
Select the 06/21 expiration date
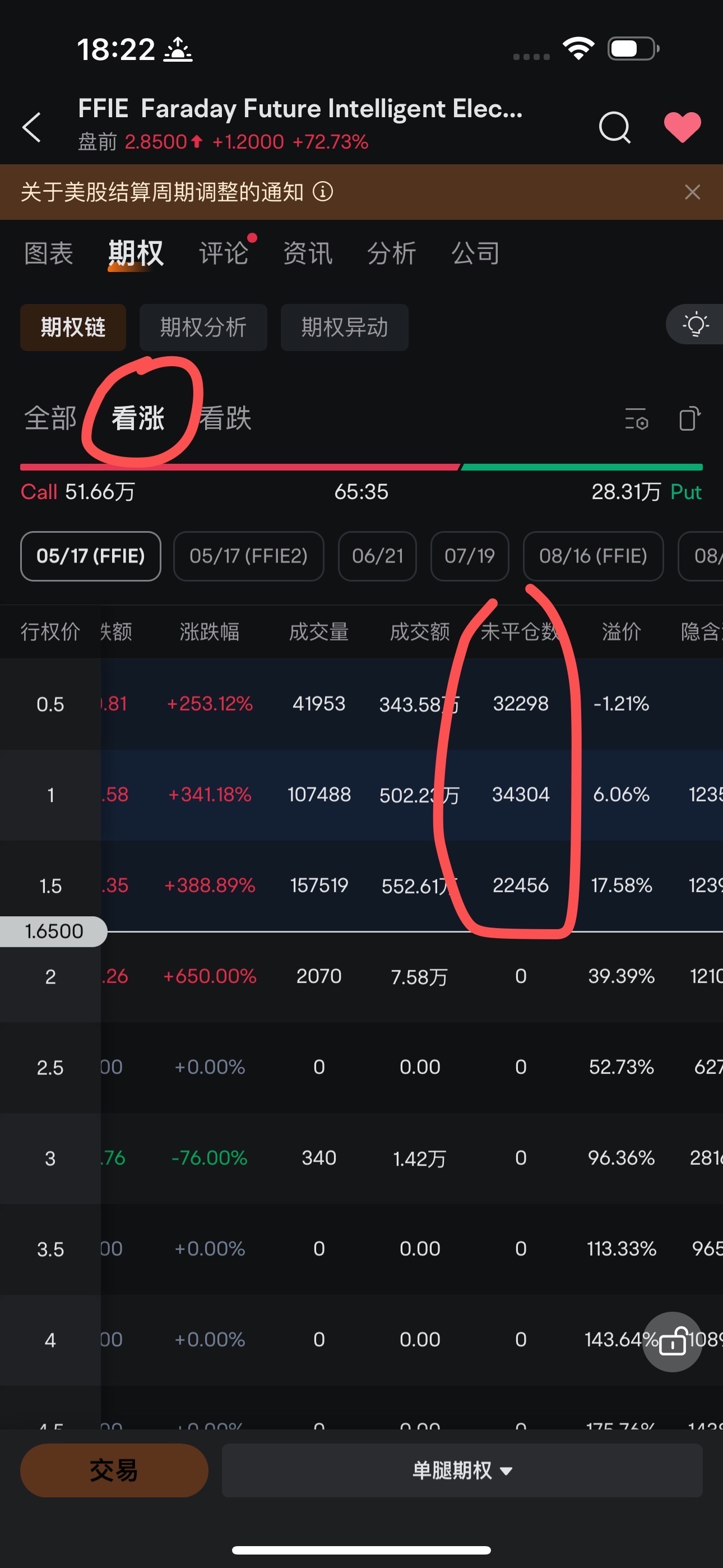pyautogui.click(x=377, y=556)
